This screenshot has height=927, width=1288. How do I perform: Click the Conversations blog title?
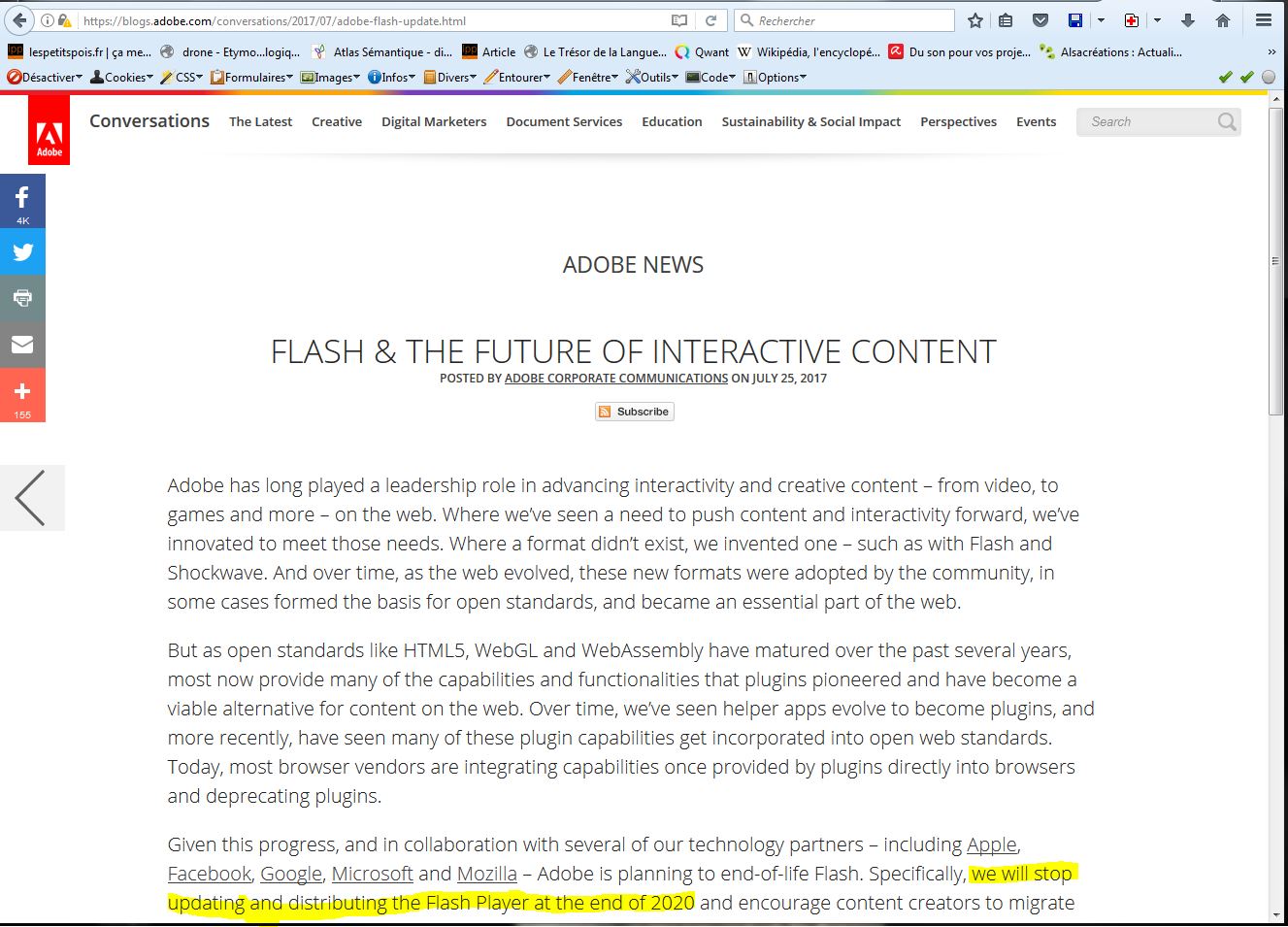point(149,121)
